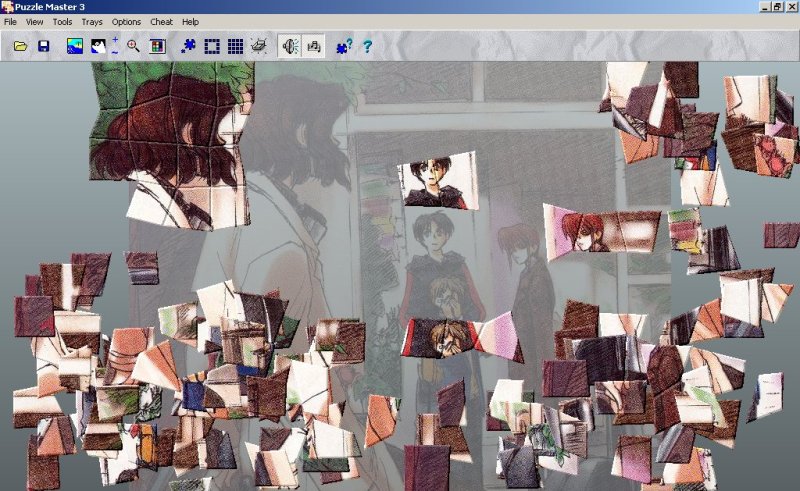Click the puzzle piece with question mark
The width and height of the screenshot is (800, 491).
point(344,46)
